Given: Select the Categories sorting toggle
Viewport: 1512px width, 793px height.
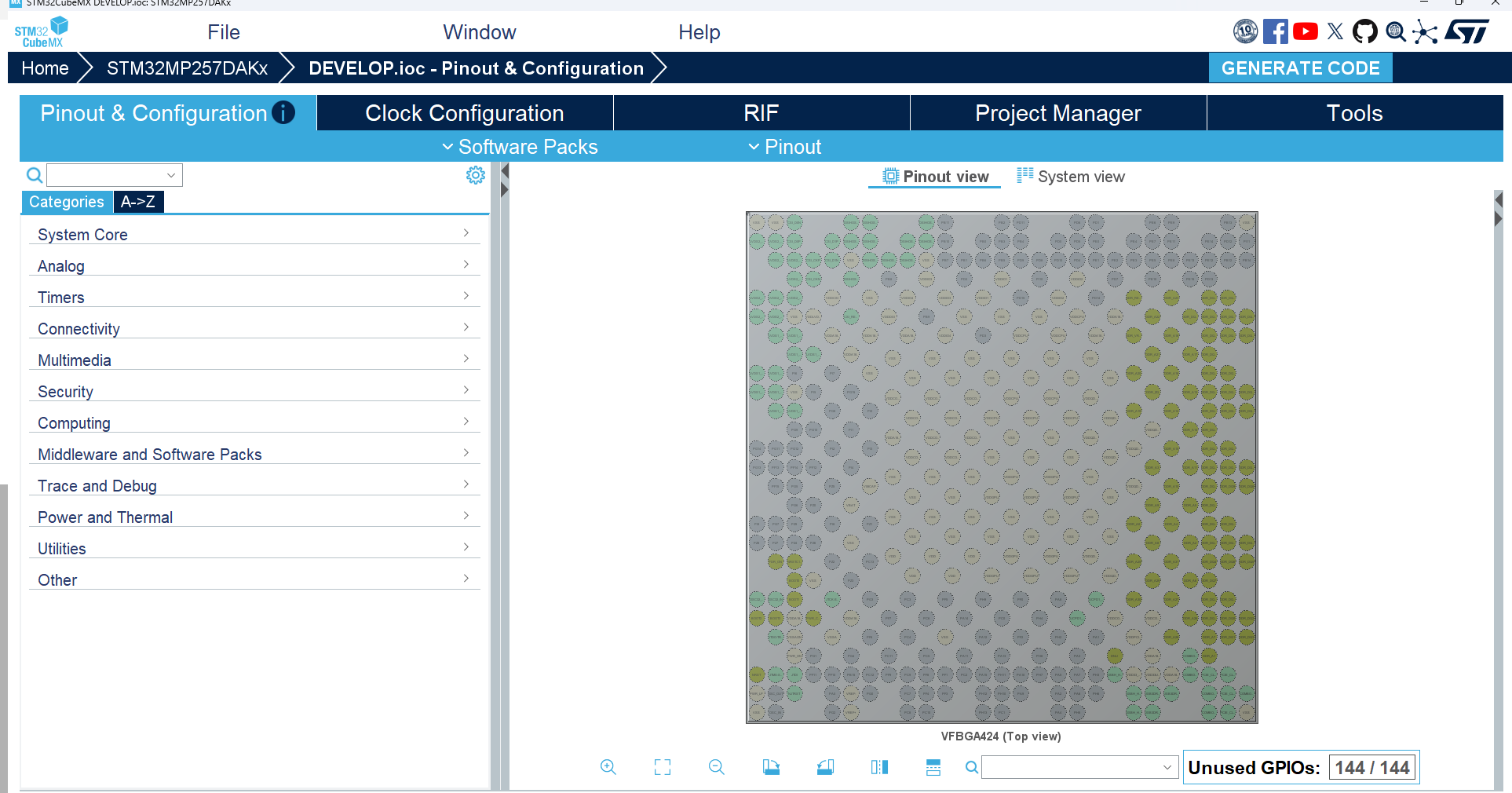Looking at the screenshot, I should [67, 202].
